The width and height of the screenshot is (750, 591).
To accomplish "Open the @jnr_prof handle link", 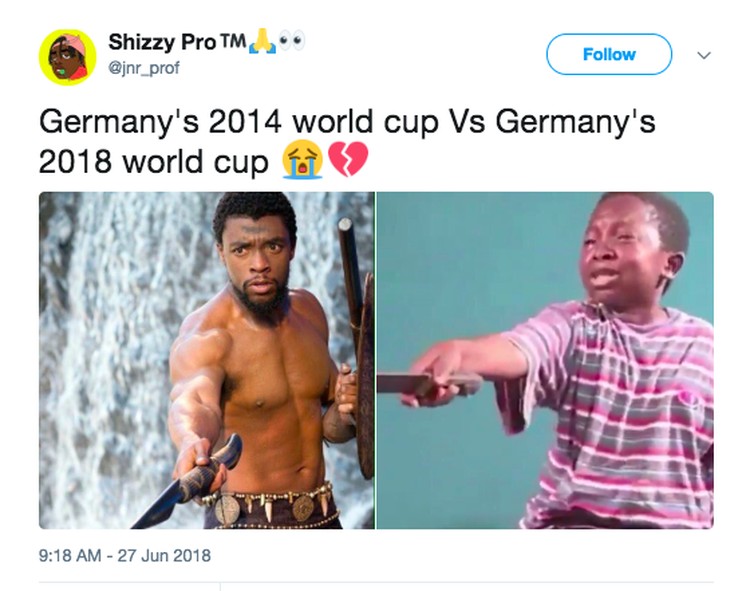I will [144, 68].
